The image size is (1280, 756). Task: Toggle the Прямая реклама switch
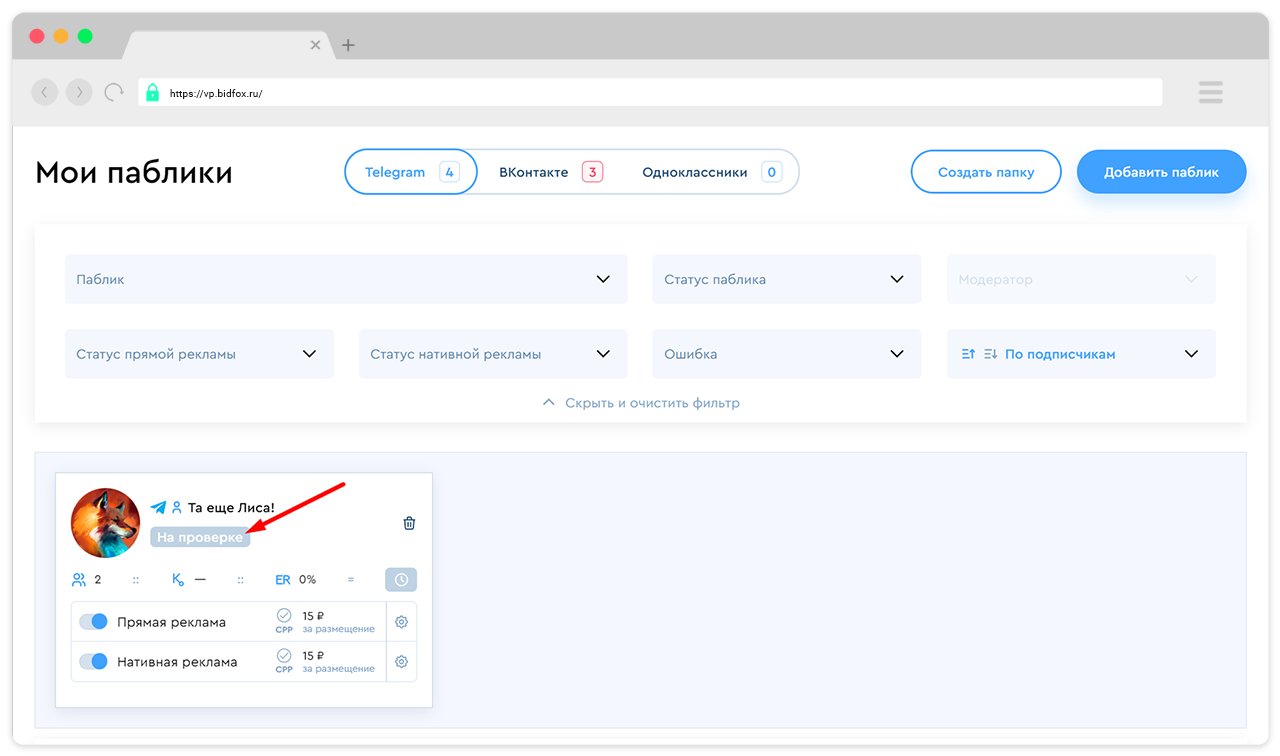(x=93, y=622)
